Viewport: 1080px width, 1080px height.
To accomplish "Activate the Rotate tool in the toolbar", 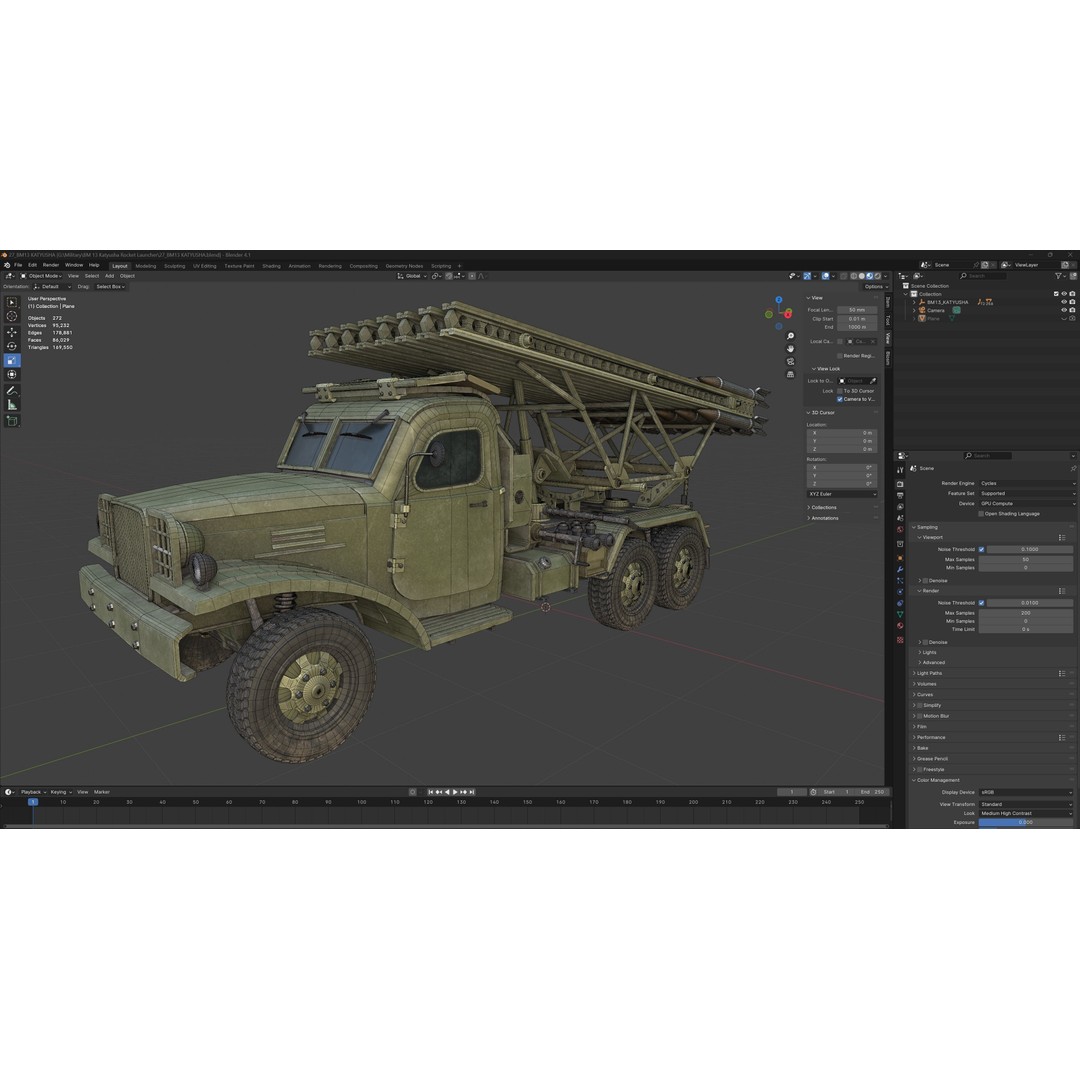I will point(11,345).
